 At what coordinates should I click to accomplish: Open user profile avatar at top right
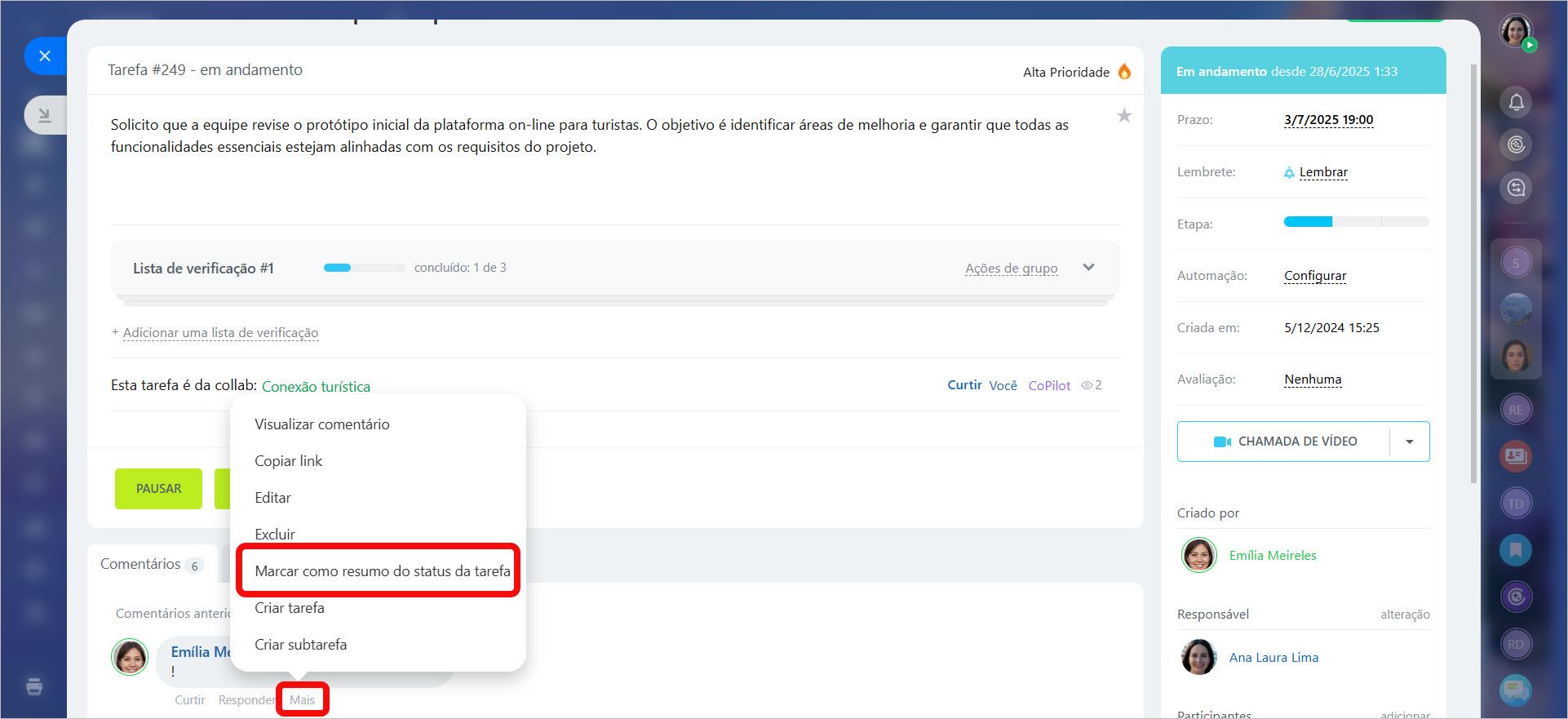(x=1516, y=31)
